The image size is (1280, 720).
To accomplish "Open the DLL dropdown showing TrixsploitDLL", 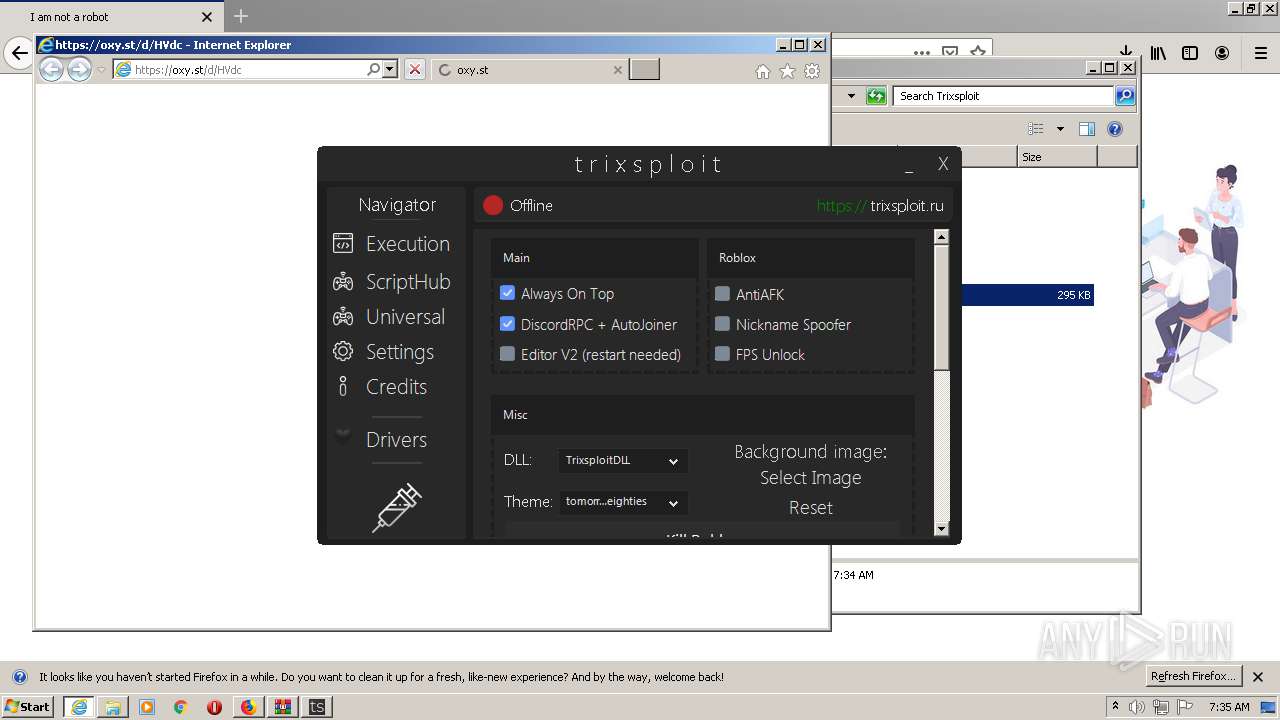I will [x=622, y=461].
